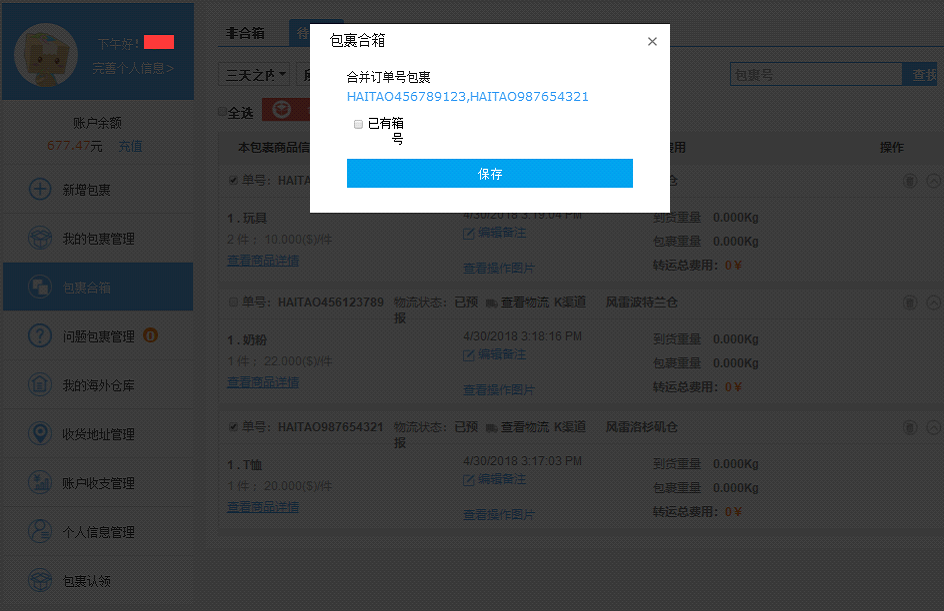This screenshot has width=944, height=611.
Task: Click the 我的包裹管理 box icon
Action: pos(40,238)
